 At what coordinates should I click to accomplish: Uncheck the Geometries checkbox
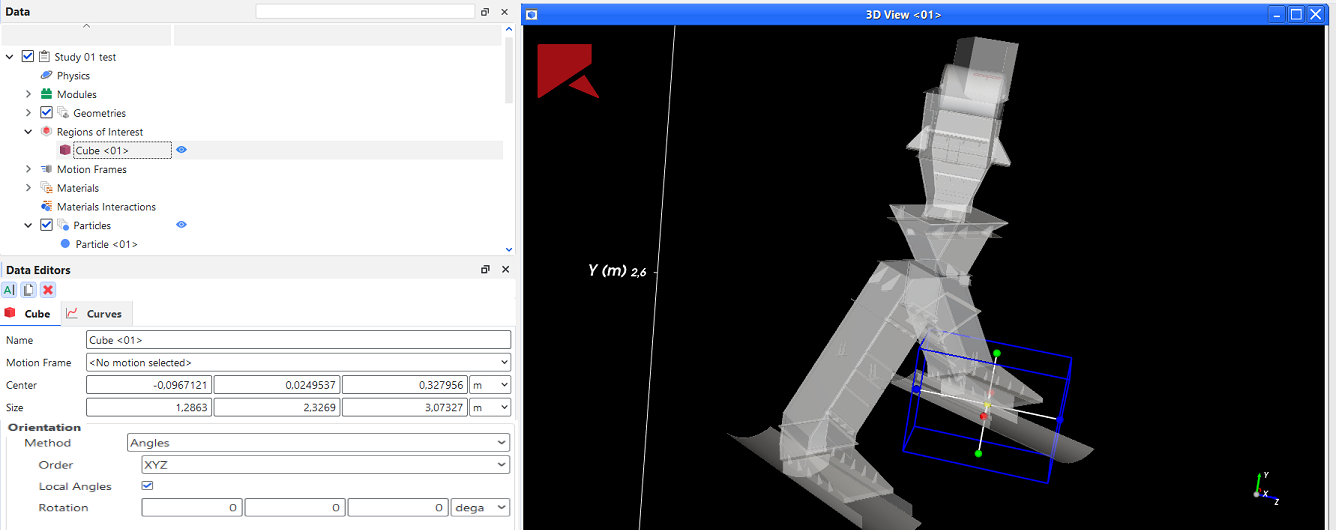click(x=46, y=113)
